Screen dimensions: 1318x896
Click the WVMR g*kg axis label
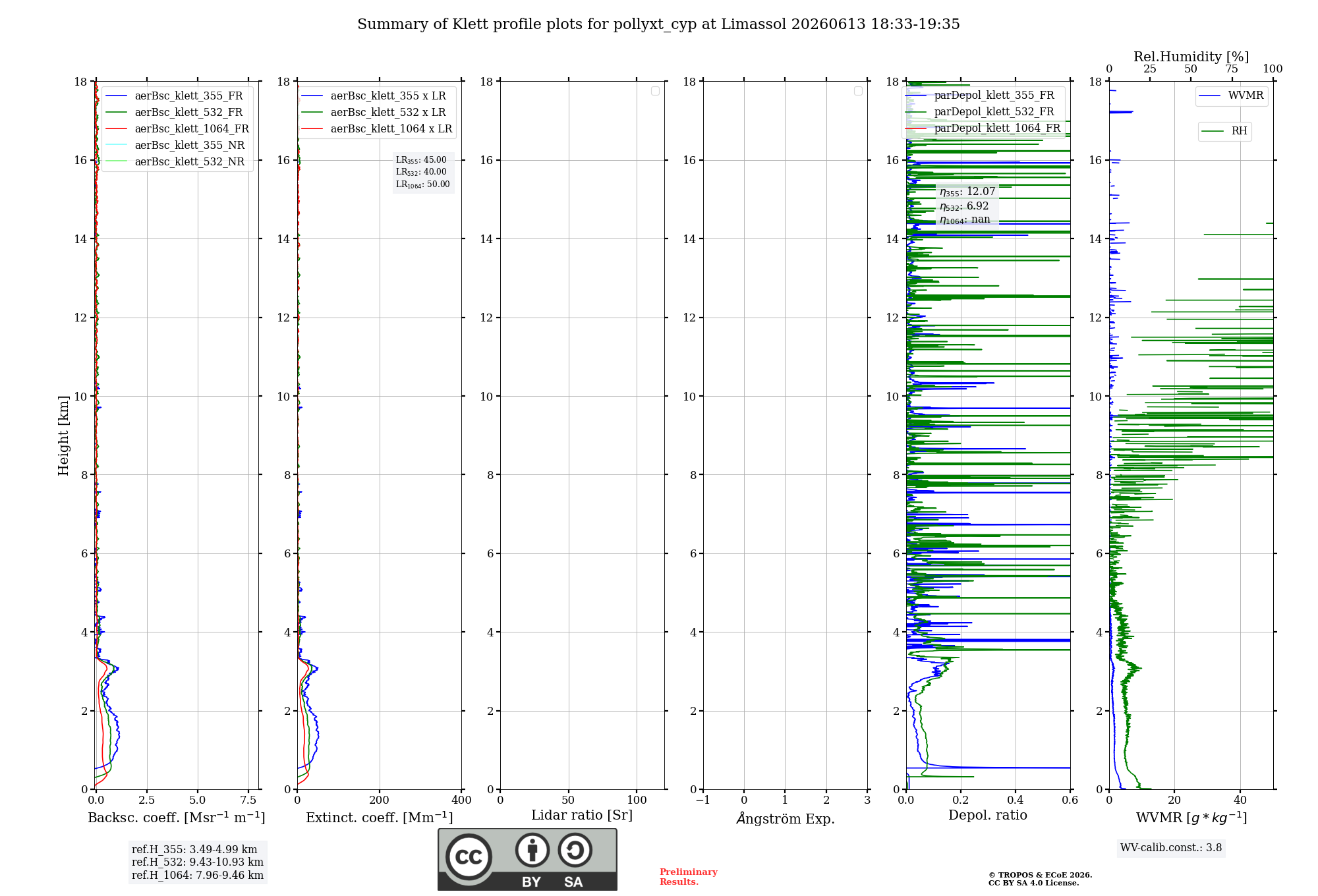pos(1191,818)
